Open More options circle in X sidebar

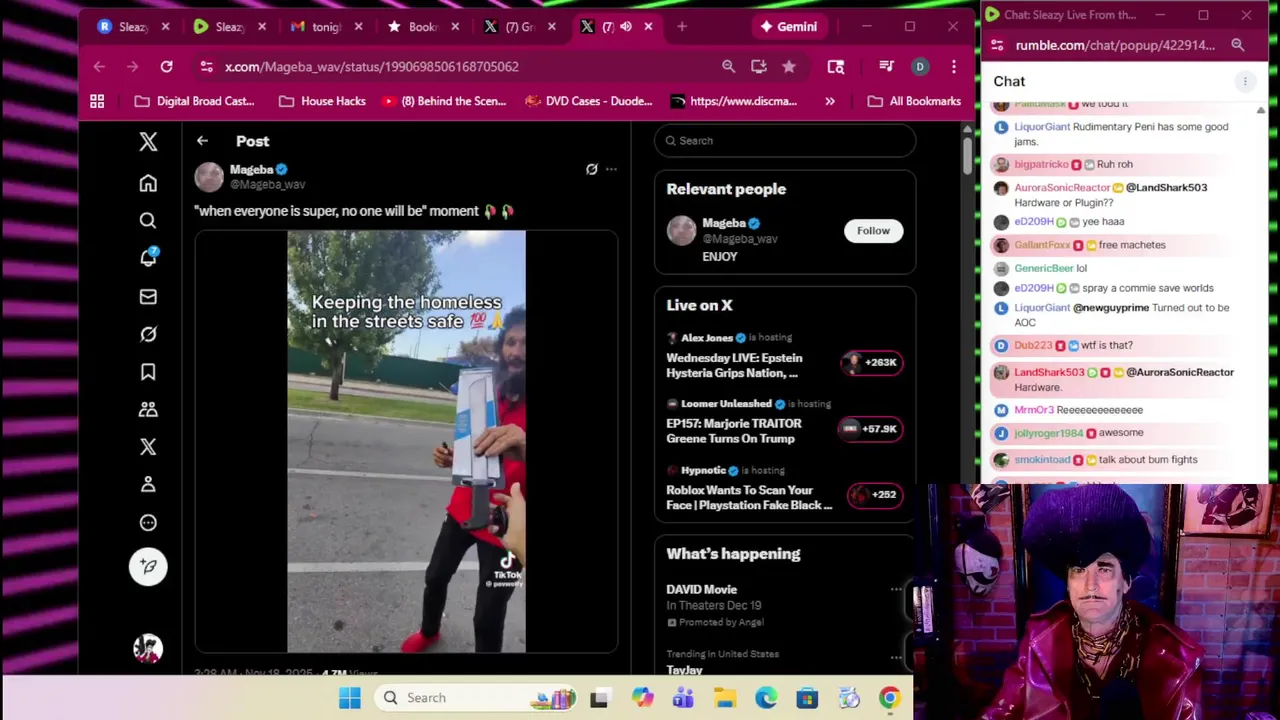(148, 522)
